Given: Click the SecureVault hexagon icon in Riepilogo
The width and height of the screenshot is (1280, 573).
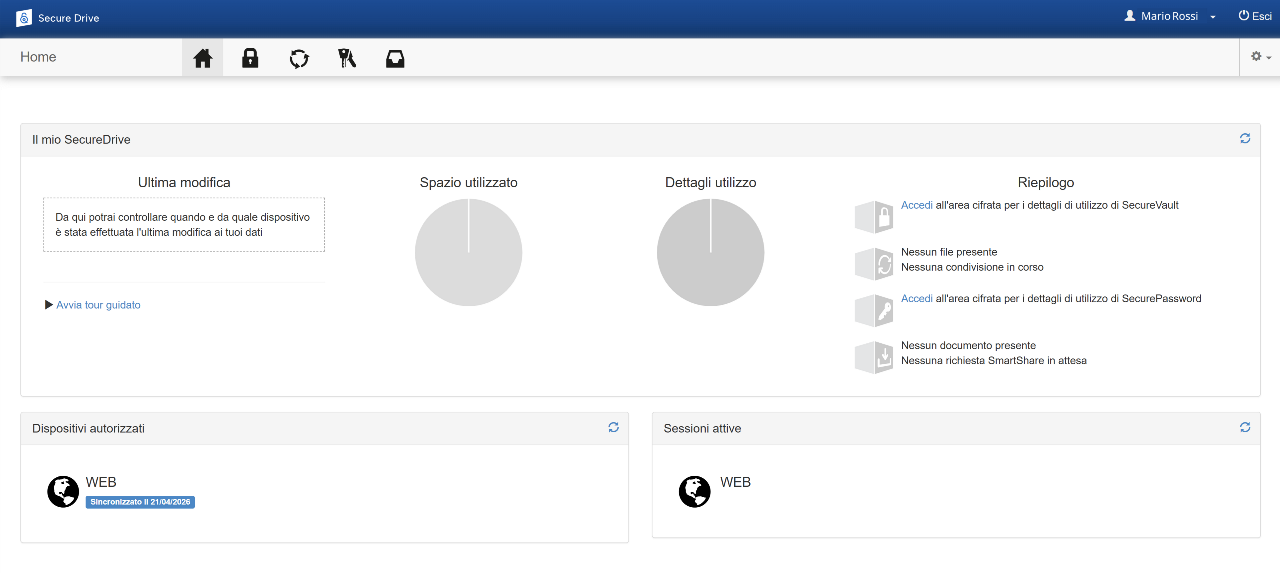Looking at the screenshot, I should [874, 217].
